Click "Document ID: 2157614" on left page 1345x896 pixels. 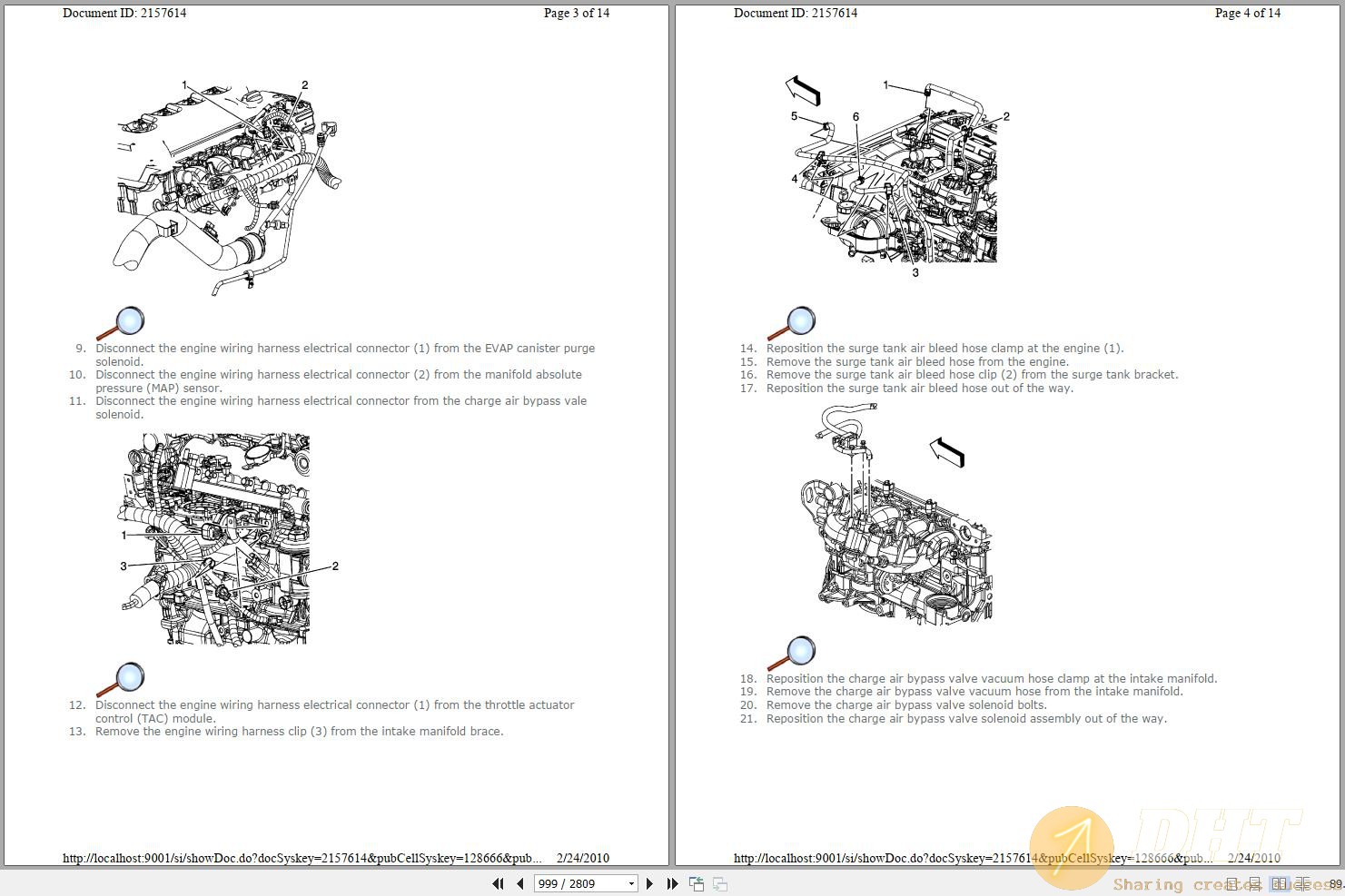124,13
